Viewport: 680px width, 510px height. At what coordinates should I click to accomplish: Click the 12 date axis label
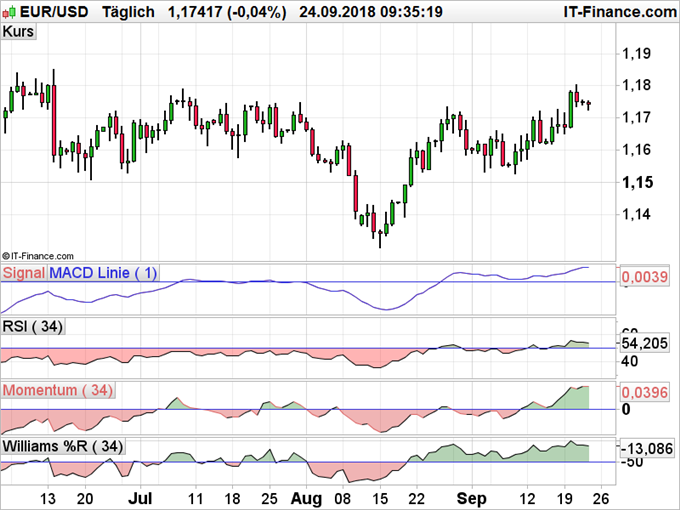[x=527, y=499]
